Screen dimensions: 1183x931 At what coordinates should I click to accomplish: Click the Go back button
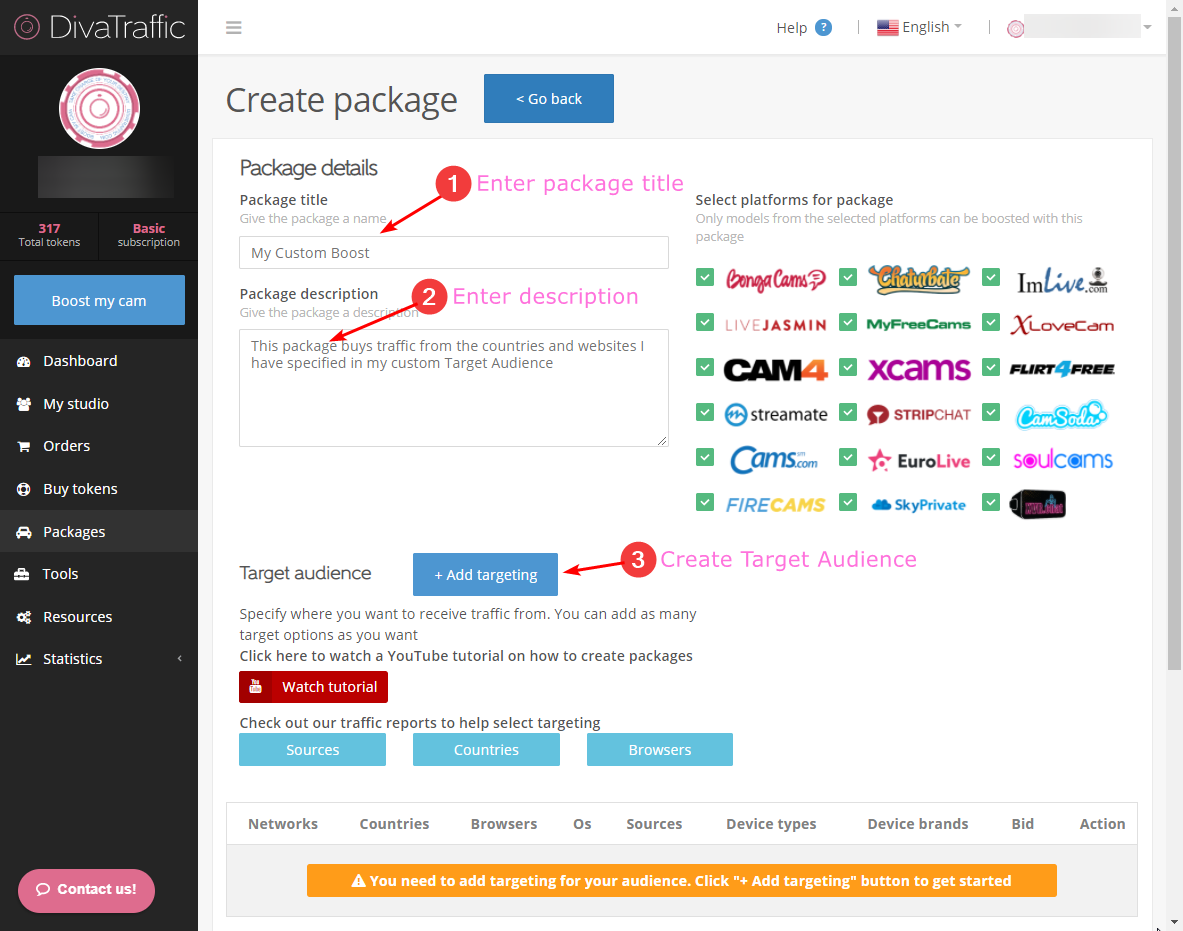(548, 99)
